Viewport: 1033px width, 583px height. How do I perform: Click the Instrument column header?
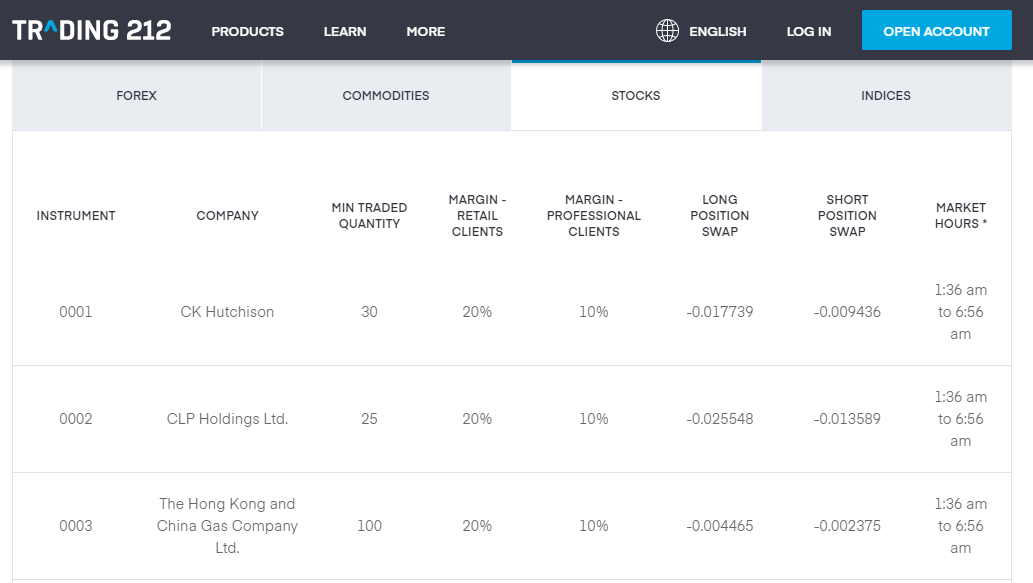point(76,216)
